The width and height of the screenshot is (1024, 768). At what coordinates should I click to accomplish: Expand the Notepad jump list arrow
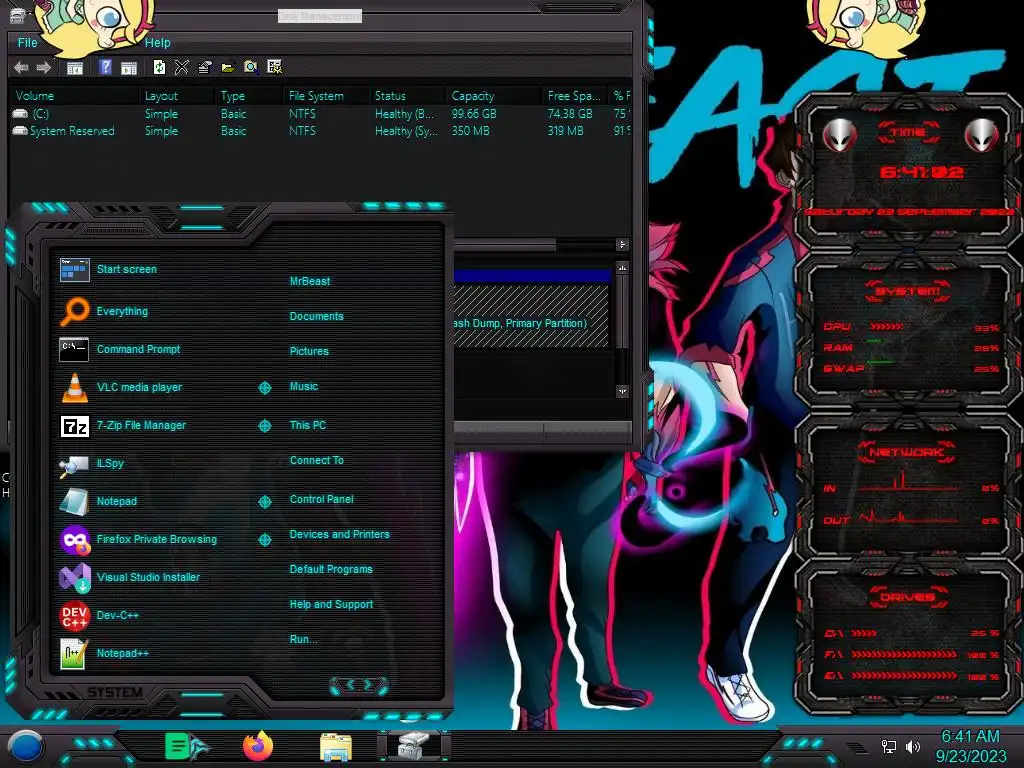click(265, 502)
